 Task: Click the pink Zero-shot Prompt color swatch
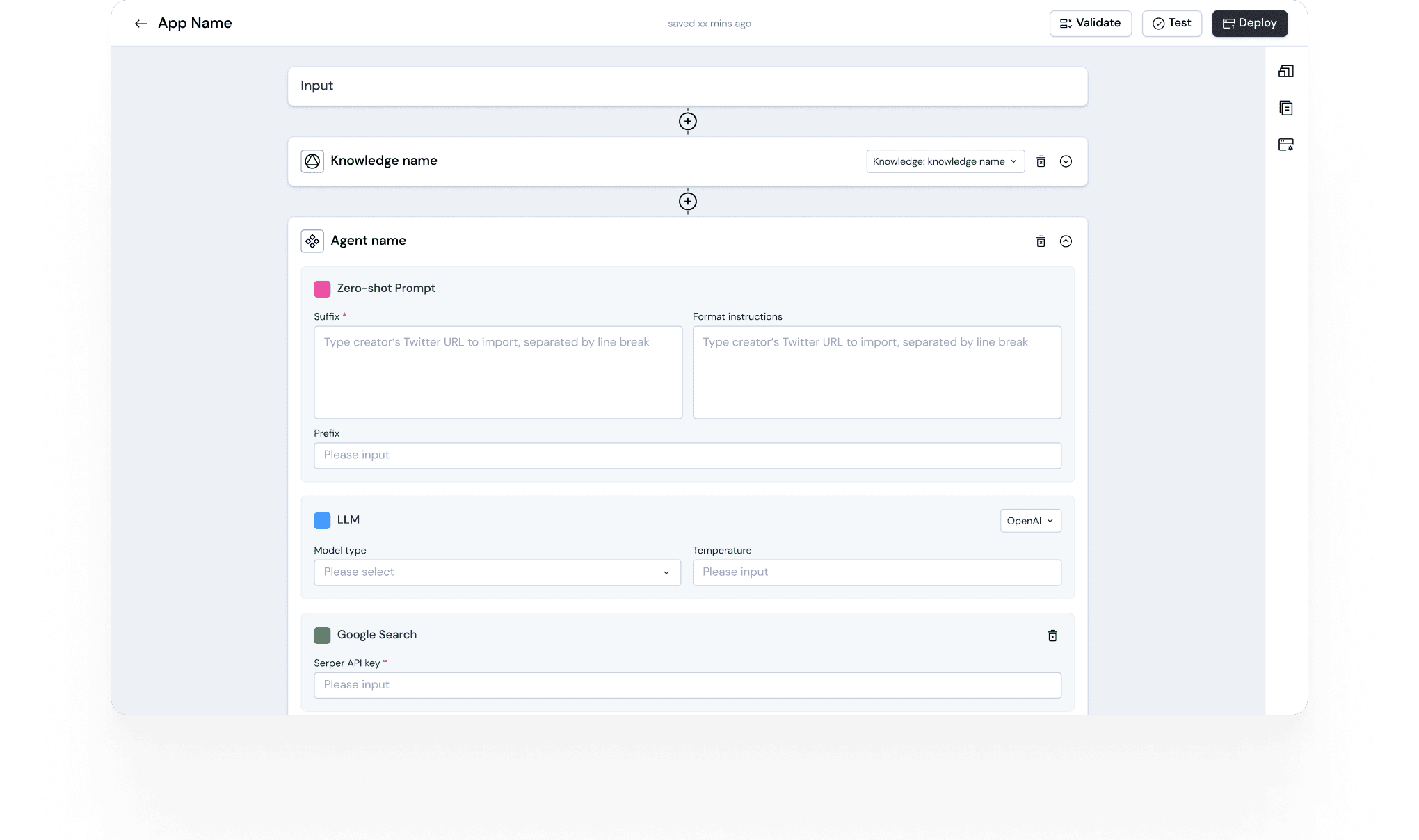click(x=321, y=288)
